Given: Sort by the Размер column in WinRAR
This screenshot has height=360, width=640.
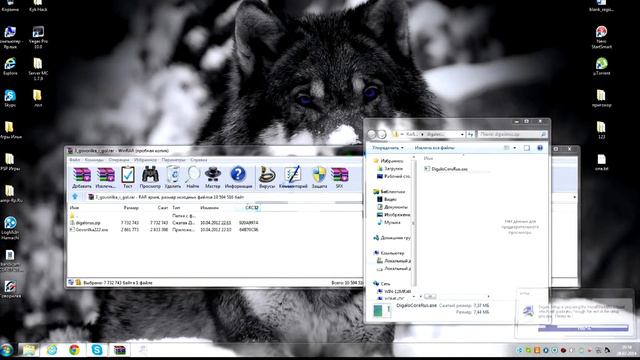Looking at the screenshot, I should pos(131,208).
